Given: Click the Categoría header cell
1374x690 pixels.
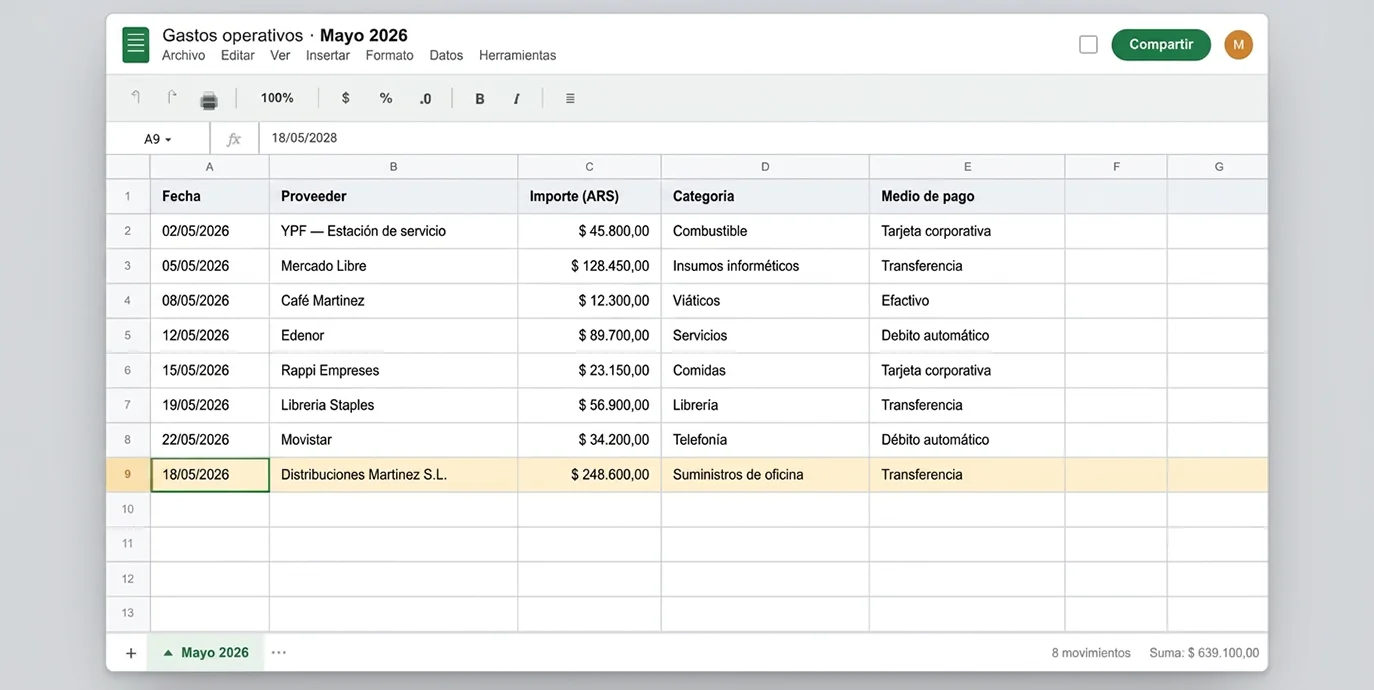Looking at the screenshot, I should [765, 197].
